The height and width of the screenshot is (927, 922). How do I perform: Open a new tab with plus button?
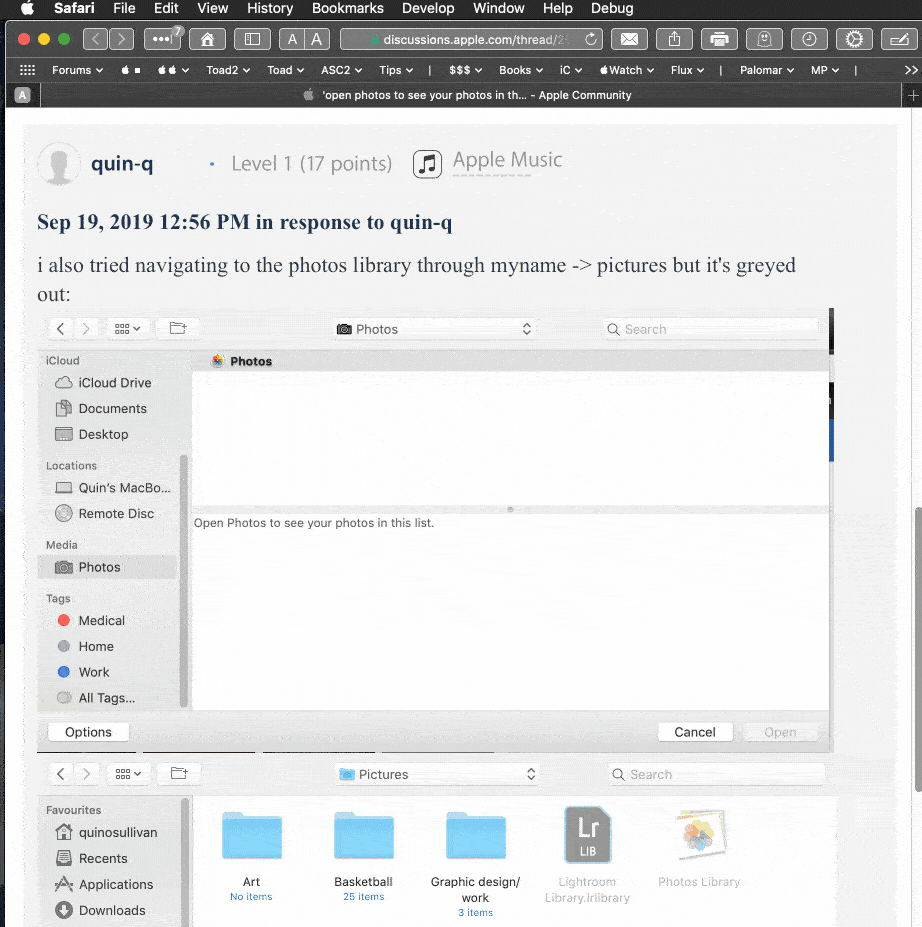click(x=913, y=95)
